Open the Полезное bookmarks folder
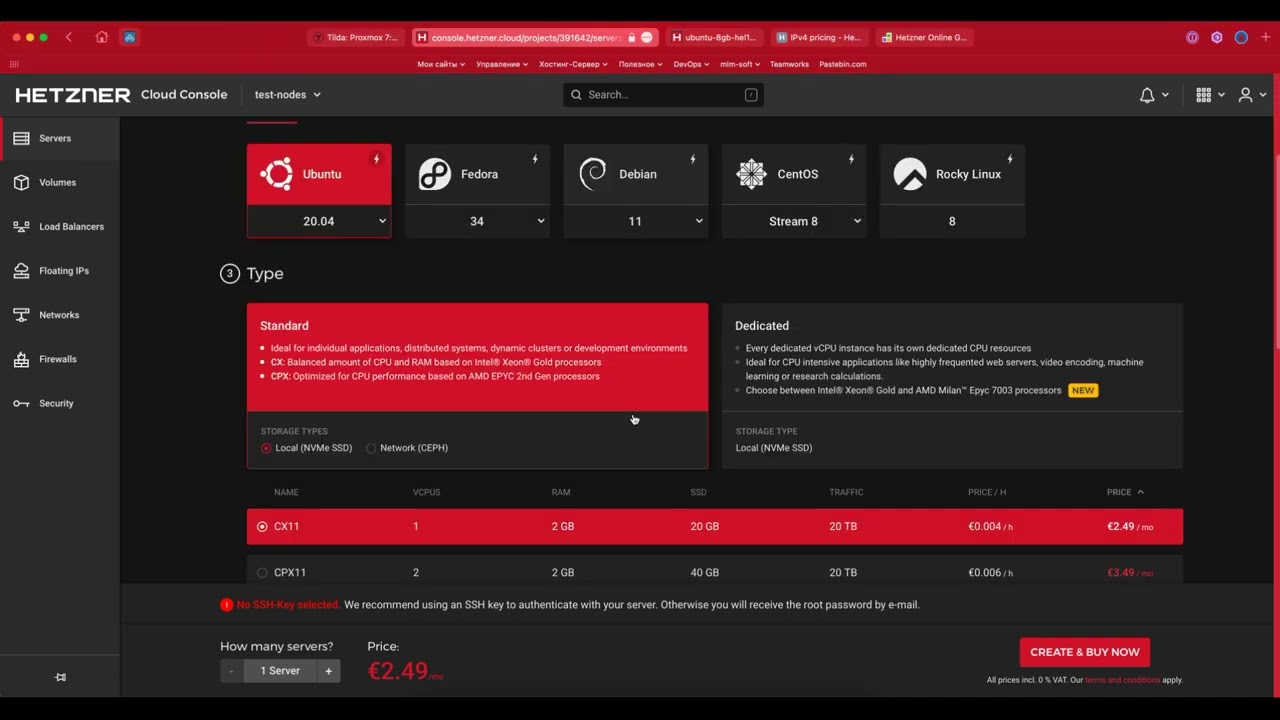Image resolution: width=1280 pixels, height=720 pixels. click(x=640, y=64)
